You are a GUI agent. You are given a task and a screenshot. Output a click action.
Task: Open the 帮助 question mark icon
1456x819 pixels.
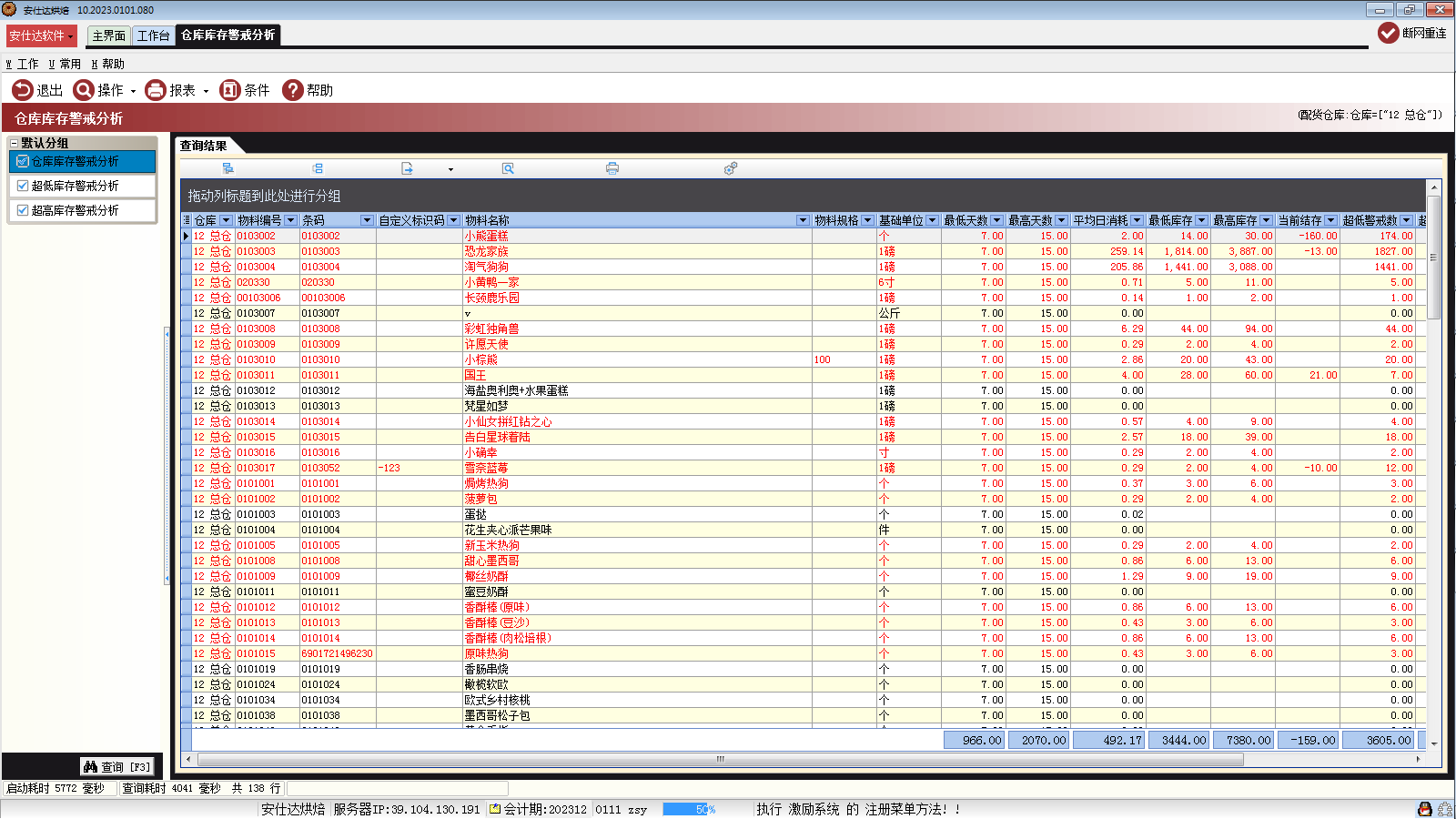(292, 90)
